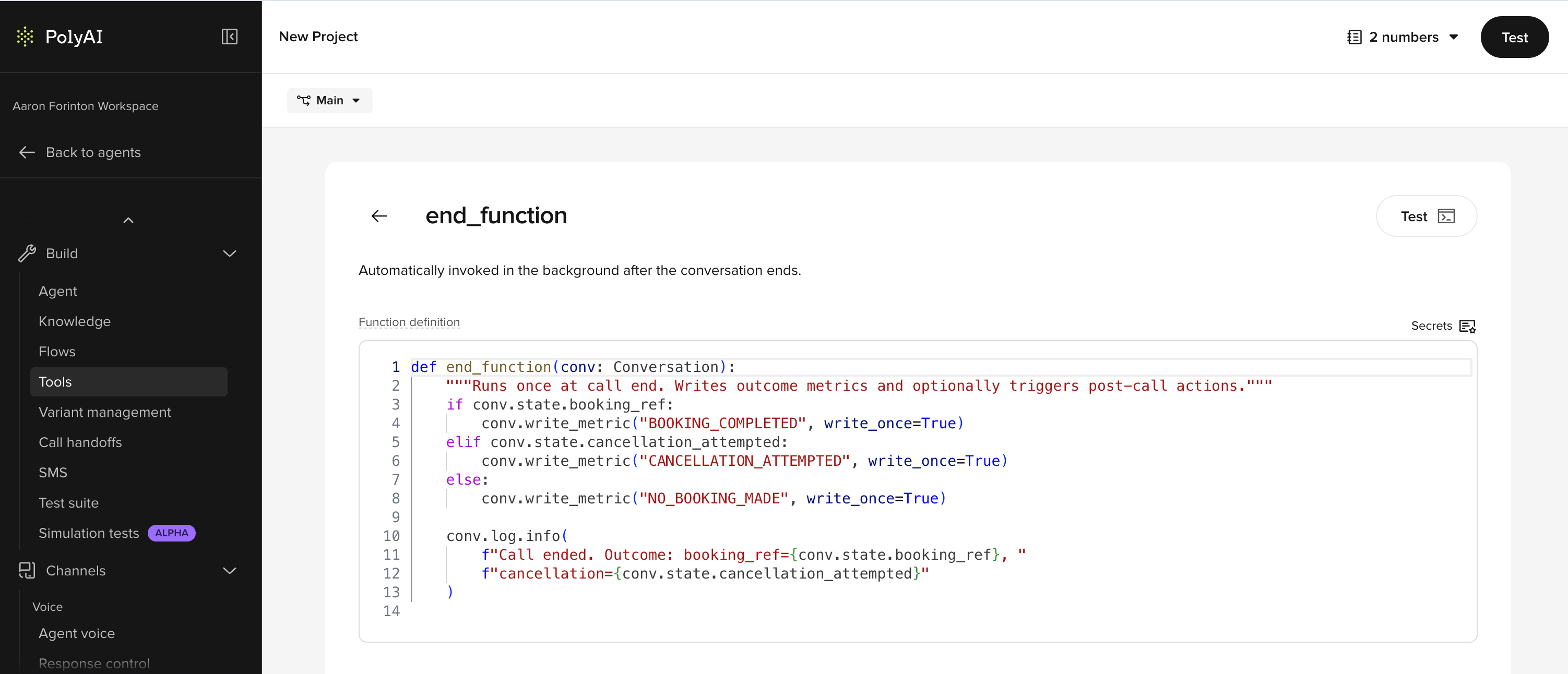Viewport: 1568px width, 674px height.
Task: Click the docstring on line 2
Action: coord(859,386)
